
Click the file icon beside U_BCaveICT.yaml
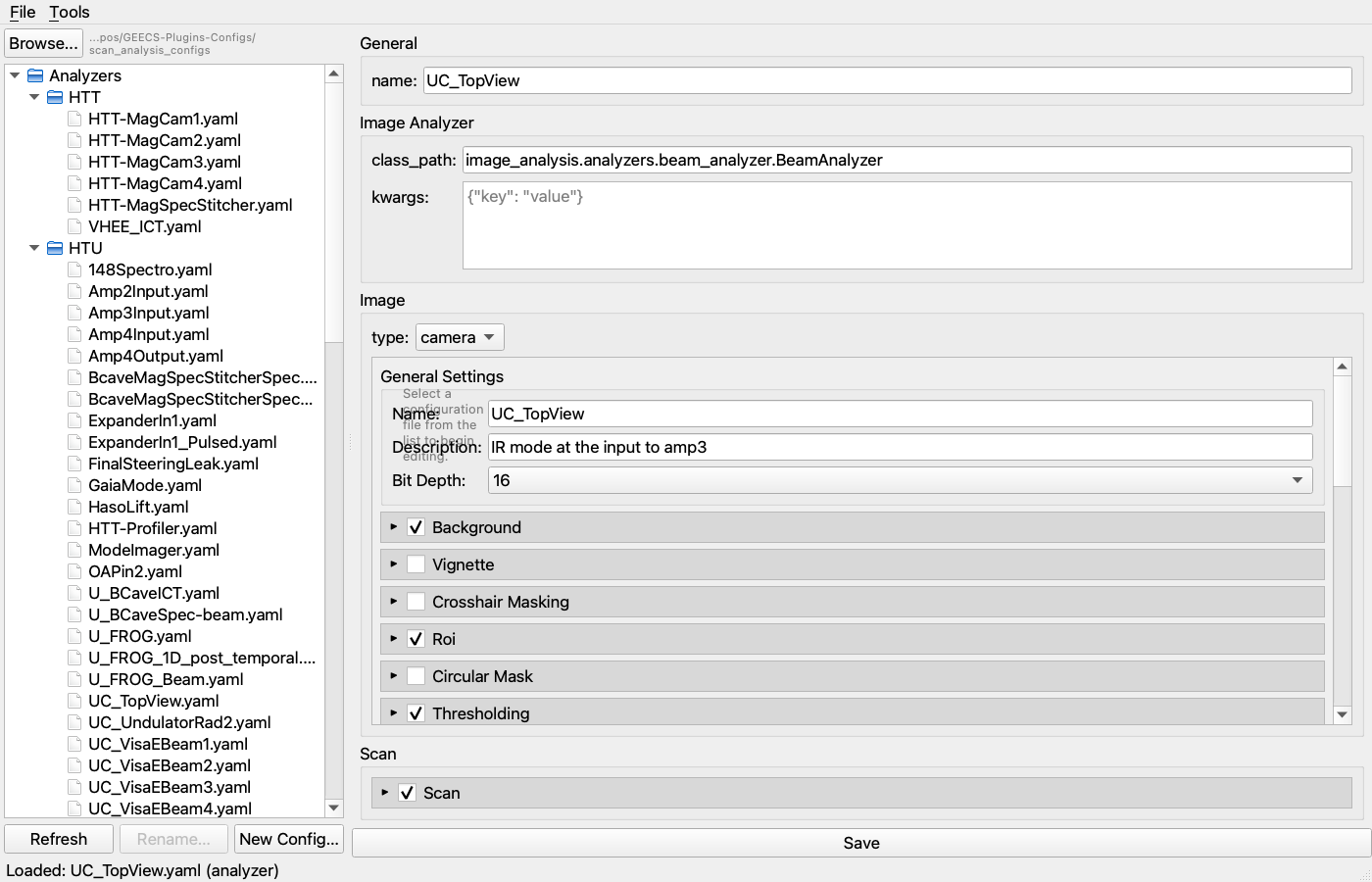74,593
